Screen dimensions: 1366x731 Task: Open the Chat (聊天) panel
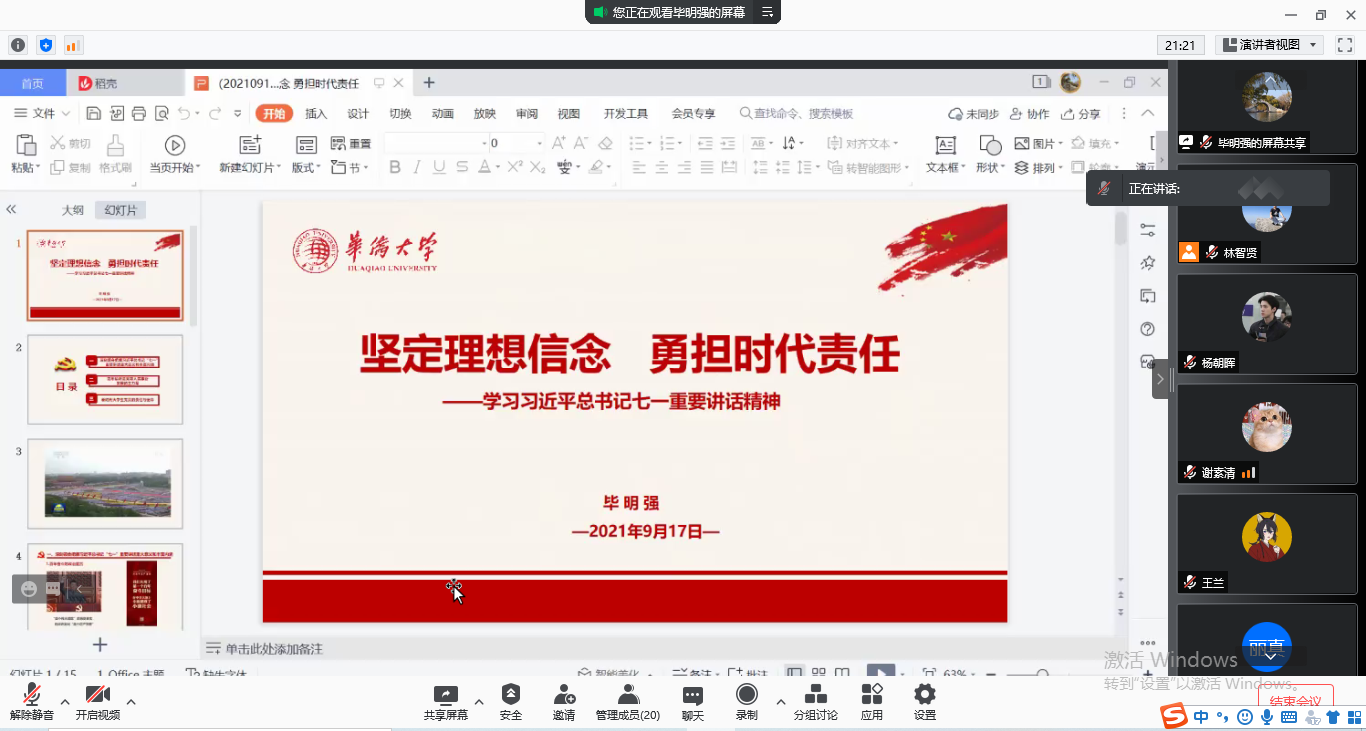click(x=693, y=702)
